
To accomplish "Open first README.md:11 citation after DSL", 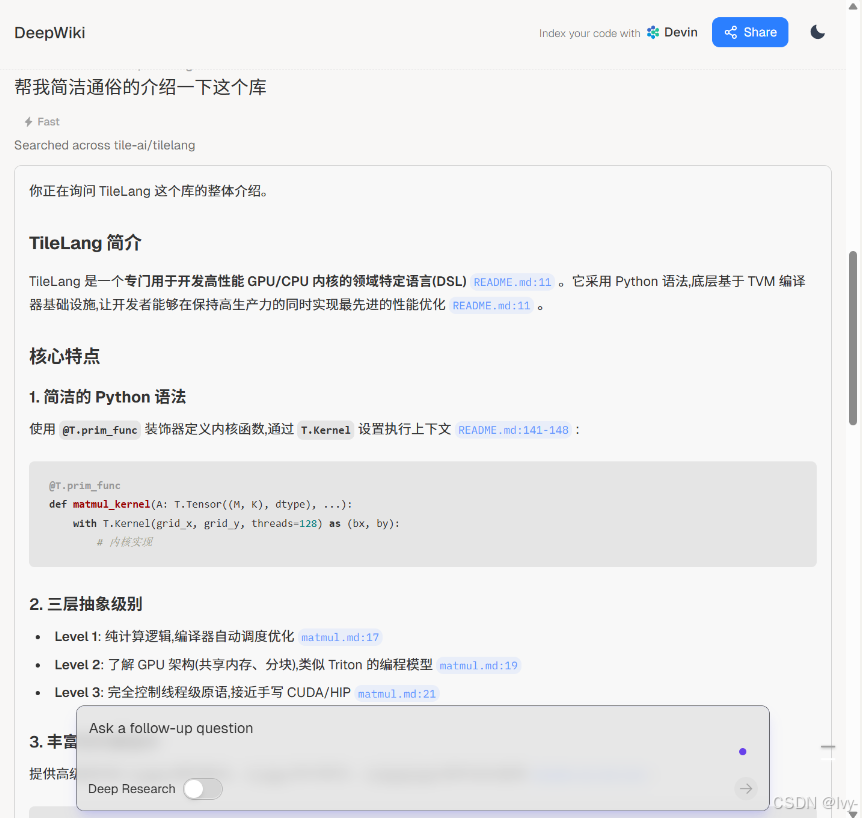I will pos(512,282).
